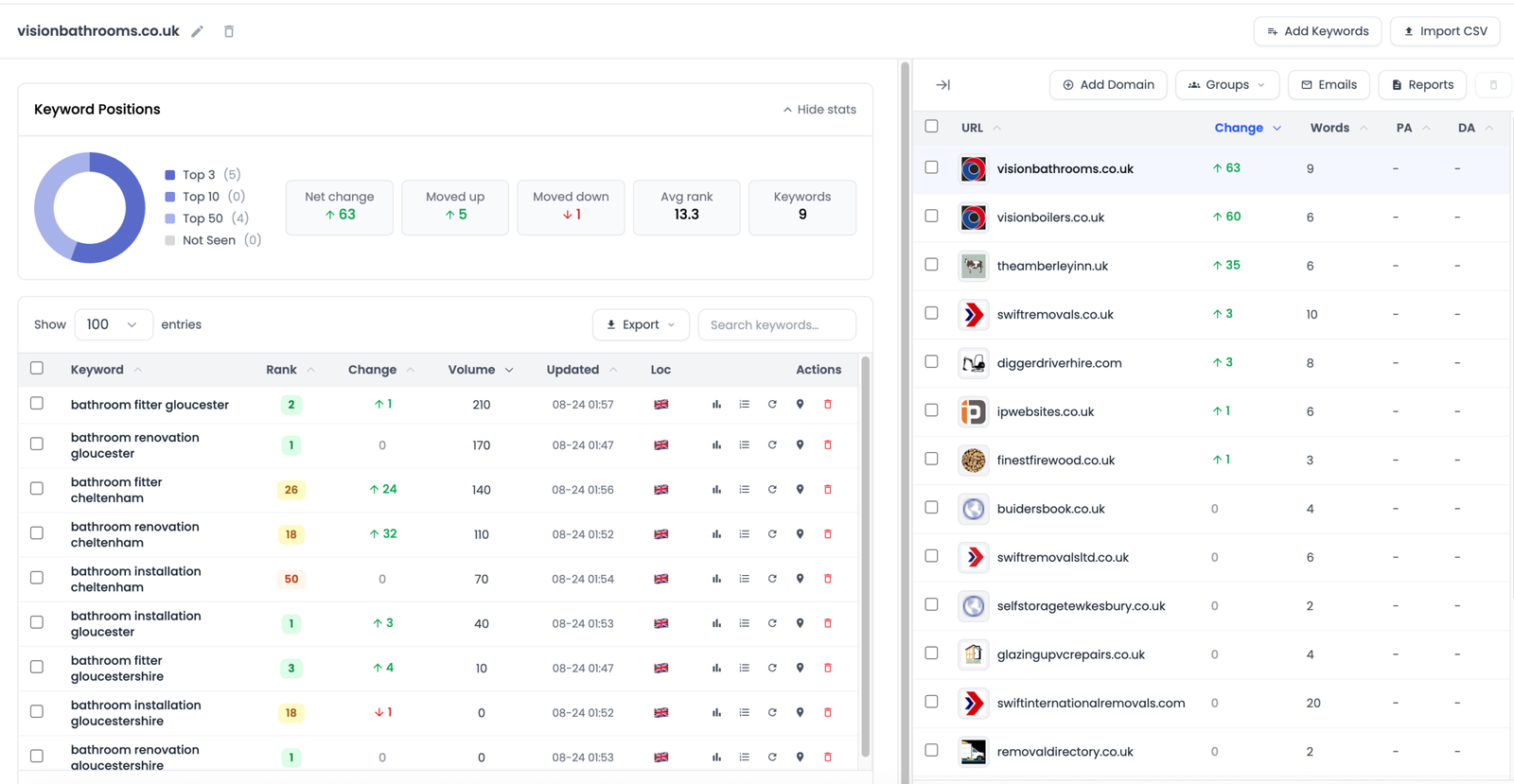Screen dimensions: 1514x784
Task: Select all domains checkbox in URL header
Action: (x=932, y=127)
